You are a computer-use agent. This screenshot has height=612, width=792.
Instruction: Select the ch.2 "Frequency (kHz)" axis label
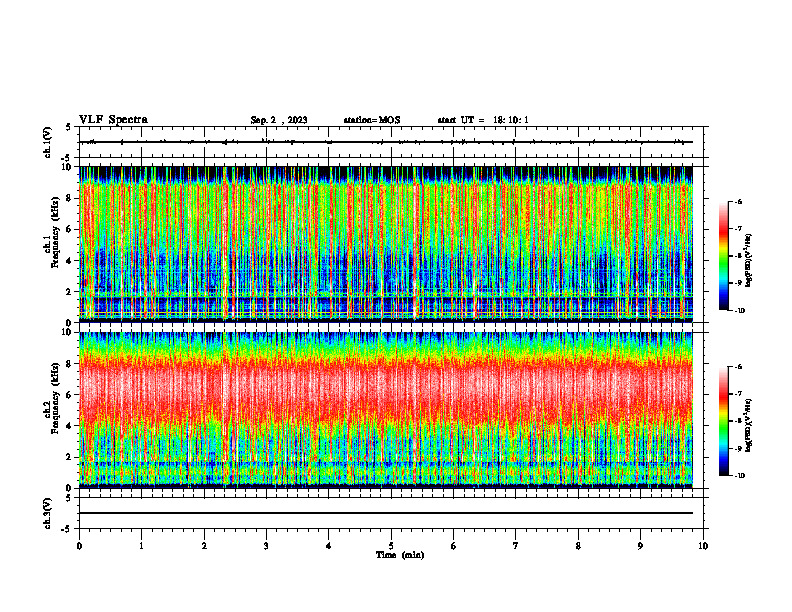pos(56,398)
